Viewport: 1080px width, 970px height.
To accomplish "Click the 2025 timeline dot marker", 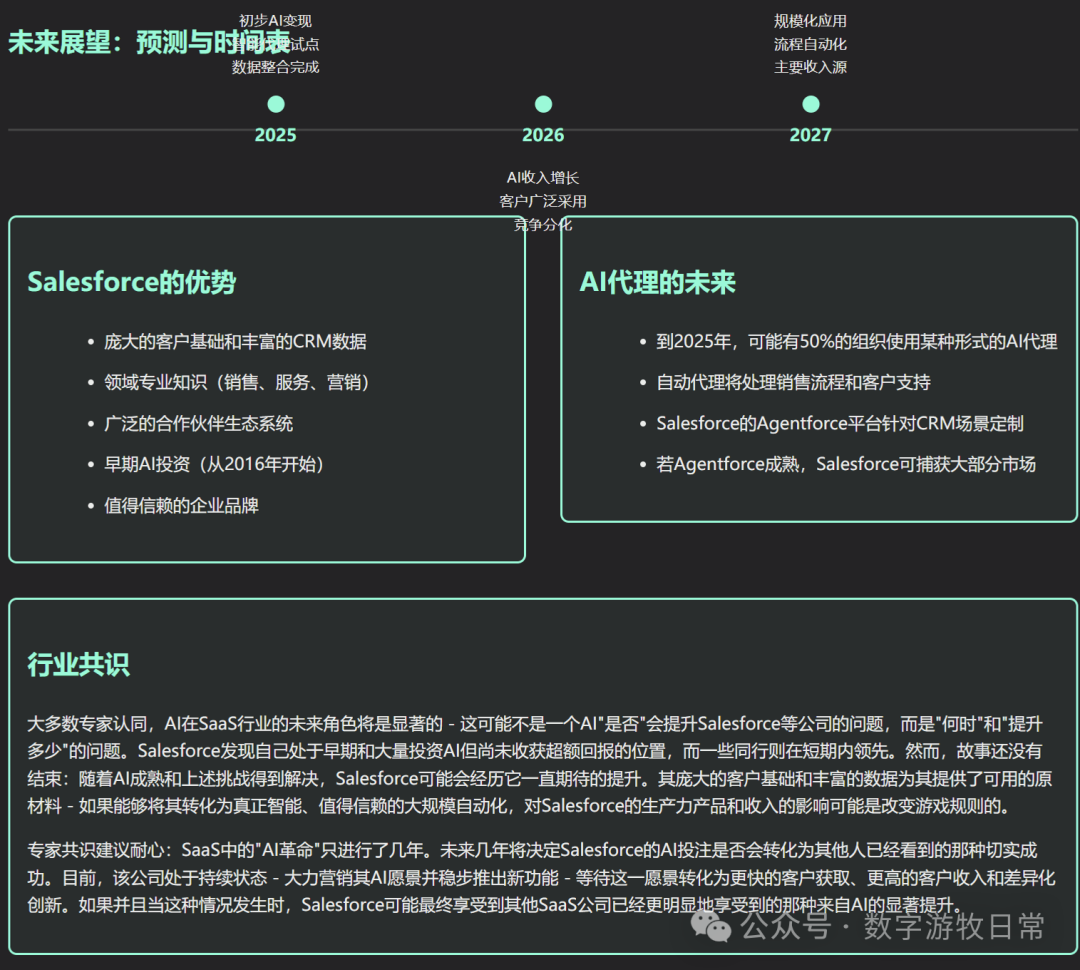I will coord(276,104).
